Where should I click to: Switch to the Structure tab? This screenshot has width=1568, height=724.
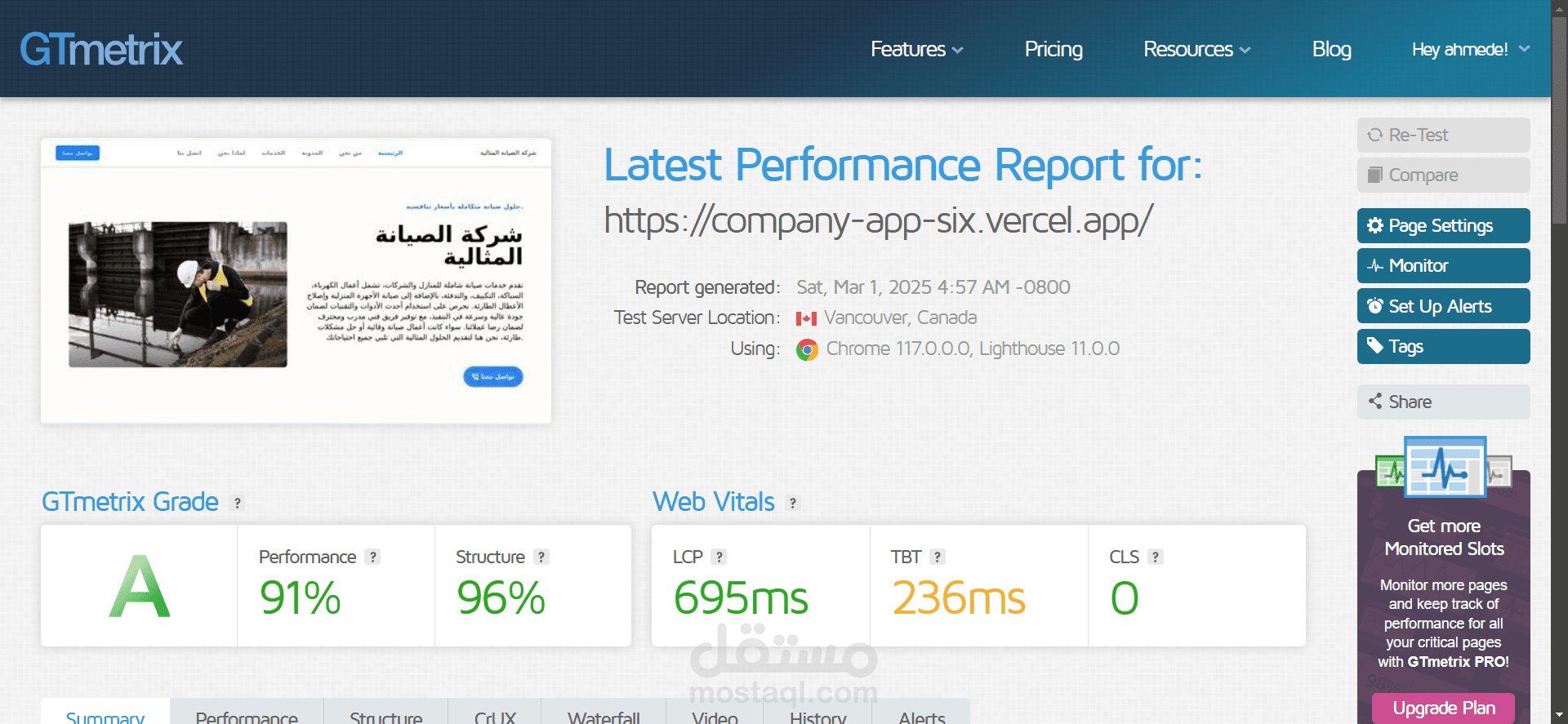click(385, 713)
